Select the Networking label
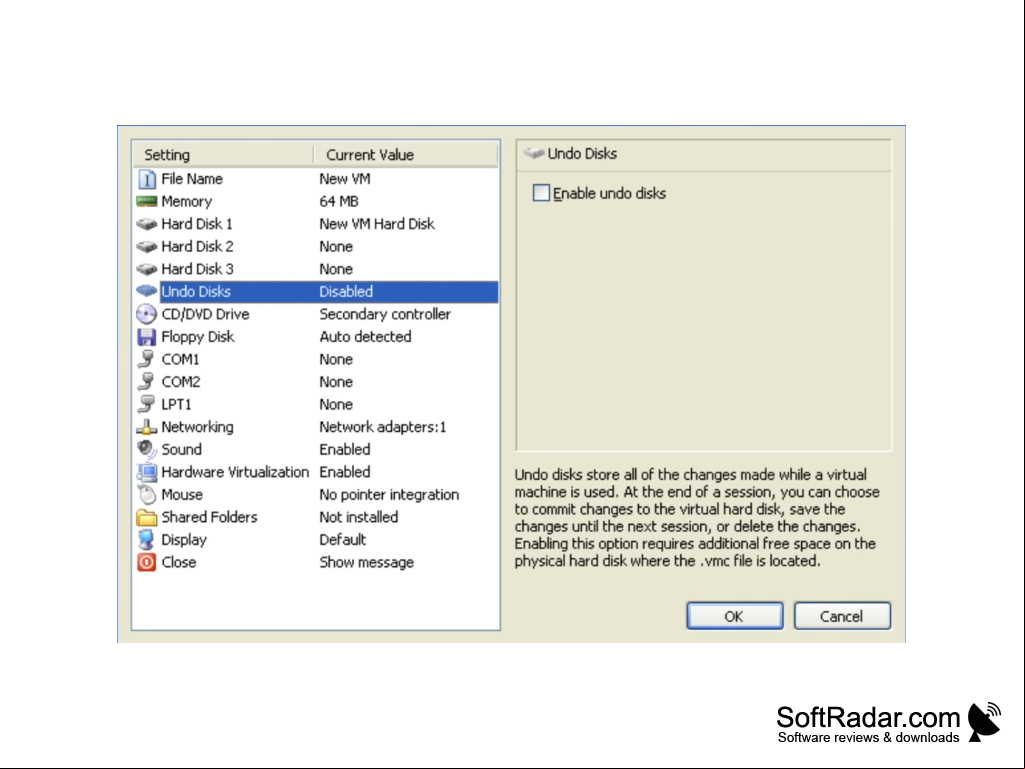The width and height of the screenshot is (1025, 769). (x=197, y=427)
